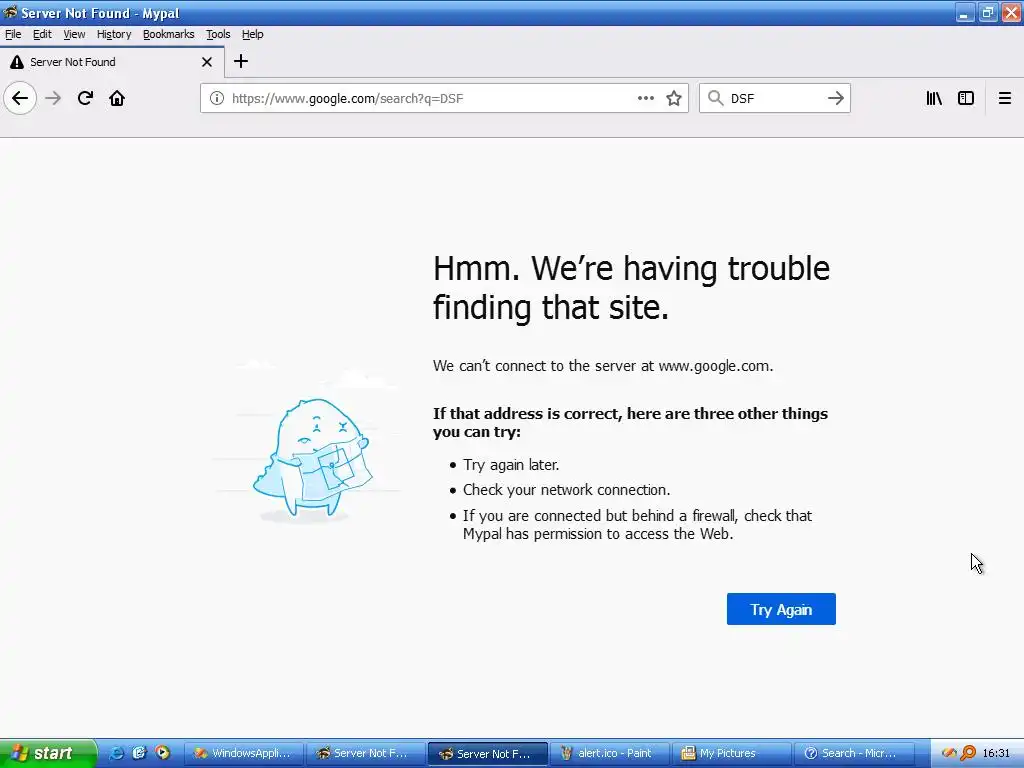This screenshot has height=768, width=1024.
Task: Open the Edit menu
Action: (42, 34)
